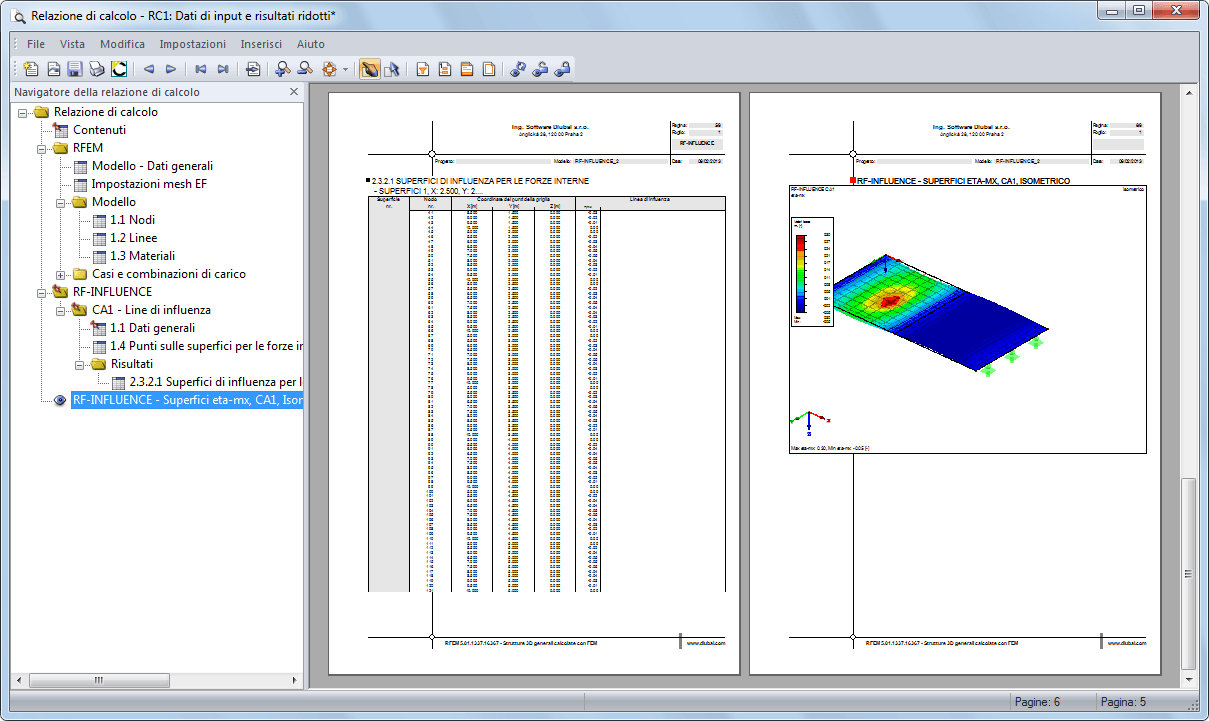1209x721 pixels.
Task: Toggle the hand pan mode tool
Action: (369, 69)
